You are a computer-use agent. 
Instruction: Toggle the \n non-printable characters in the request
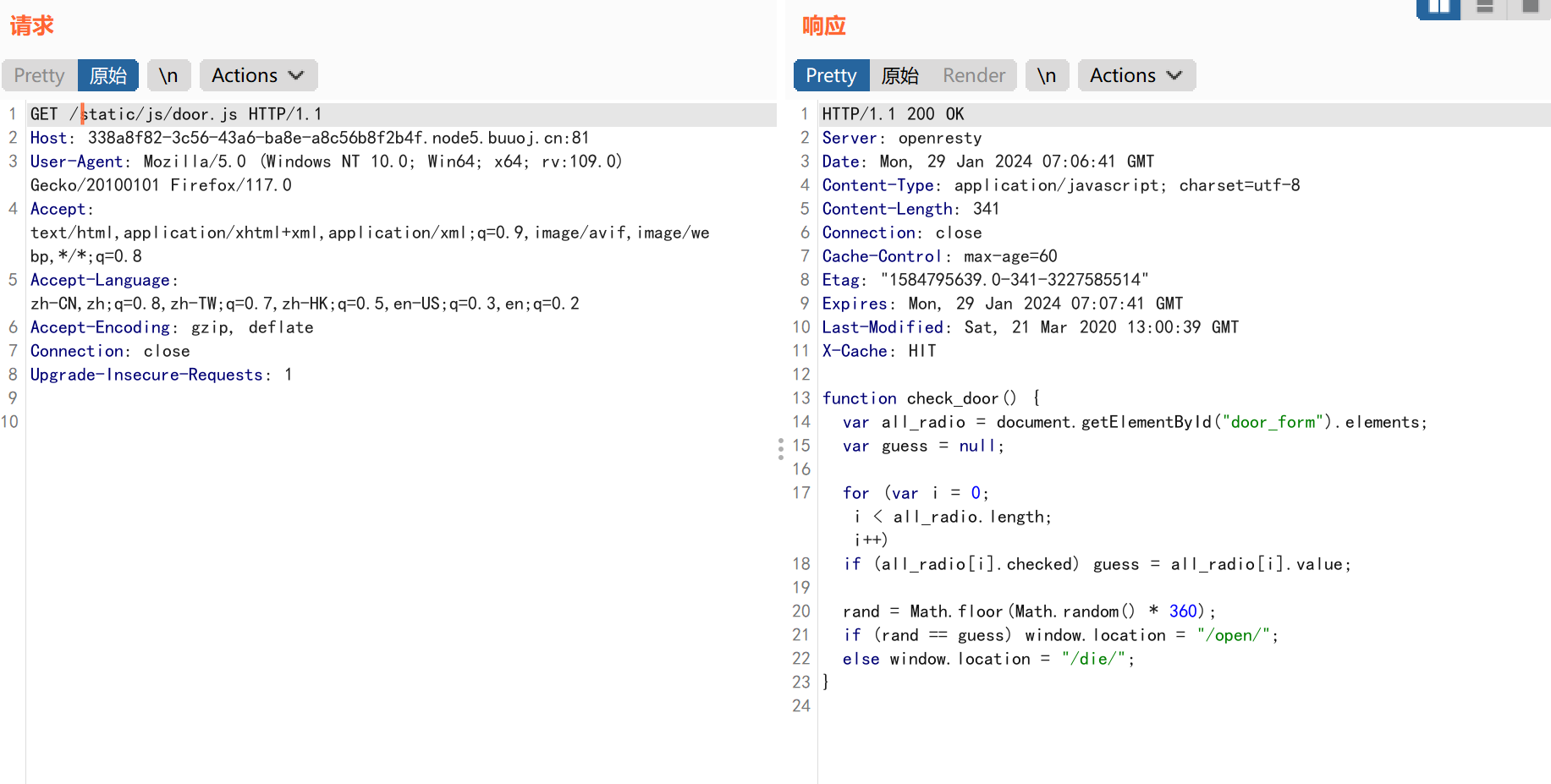168,75
